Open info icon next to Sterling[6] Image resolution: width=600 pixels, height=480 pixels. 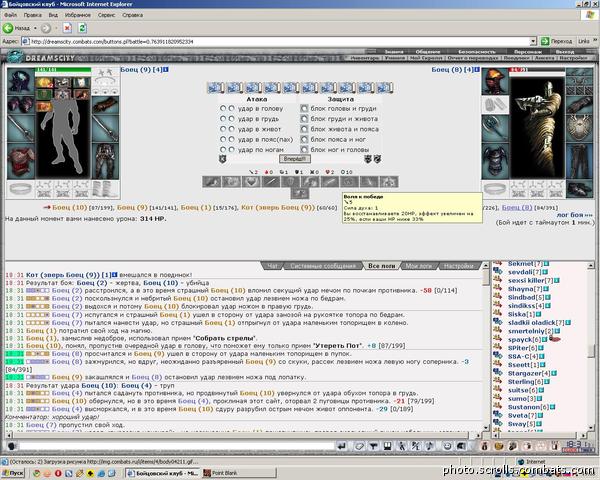[547, 382]
